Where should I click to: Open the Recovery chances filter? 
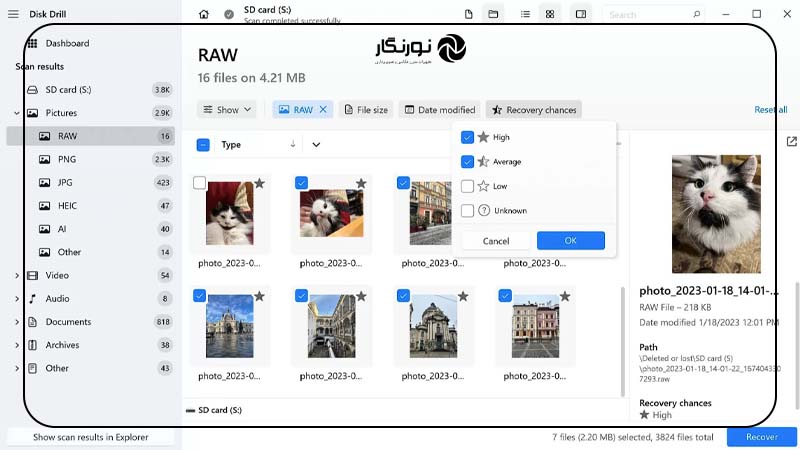534,110
